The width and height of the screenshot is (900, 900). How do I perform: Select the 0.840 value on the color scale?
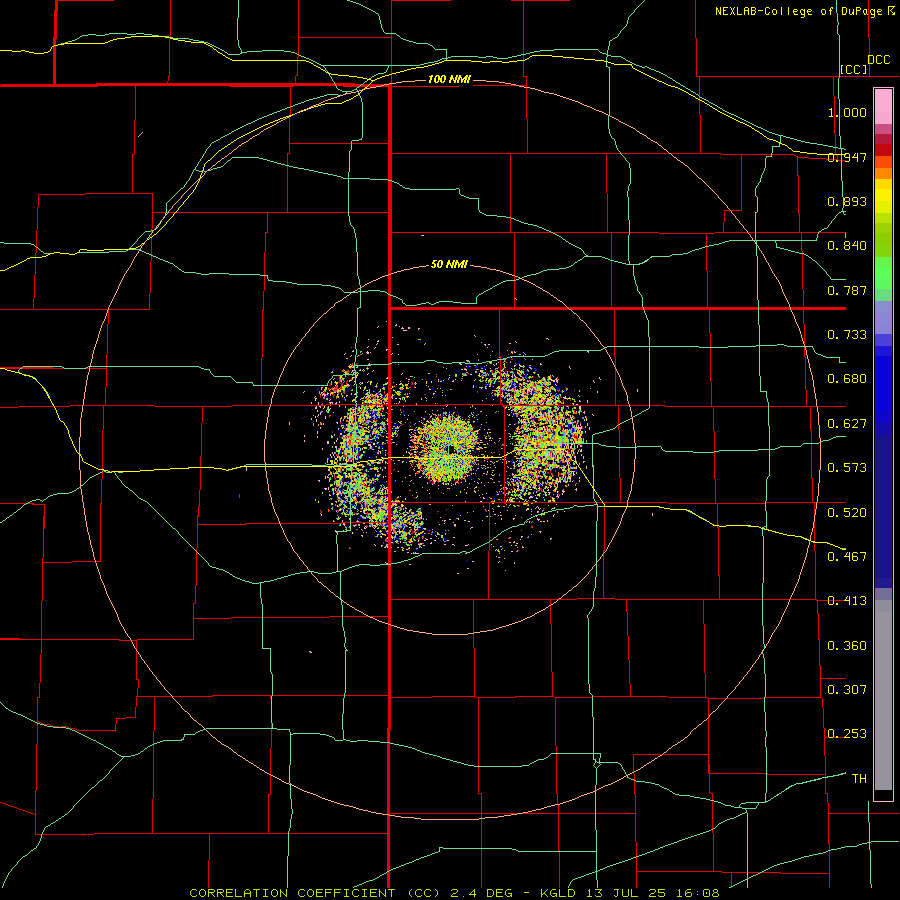pyautogui.click(x=847, y=246)
